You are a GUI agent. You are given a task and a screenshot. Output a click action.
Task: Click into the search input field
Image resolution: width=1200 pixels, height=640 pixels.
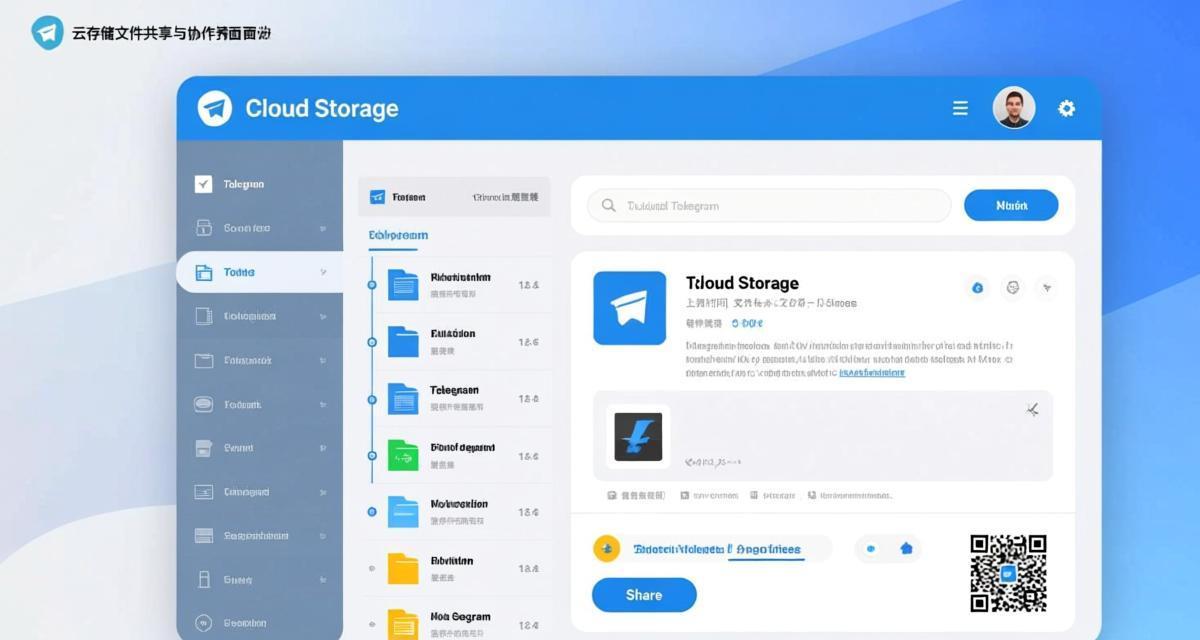point(770,205)
